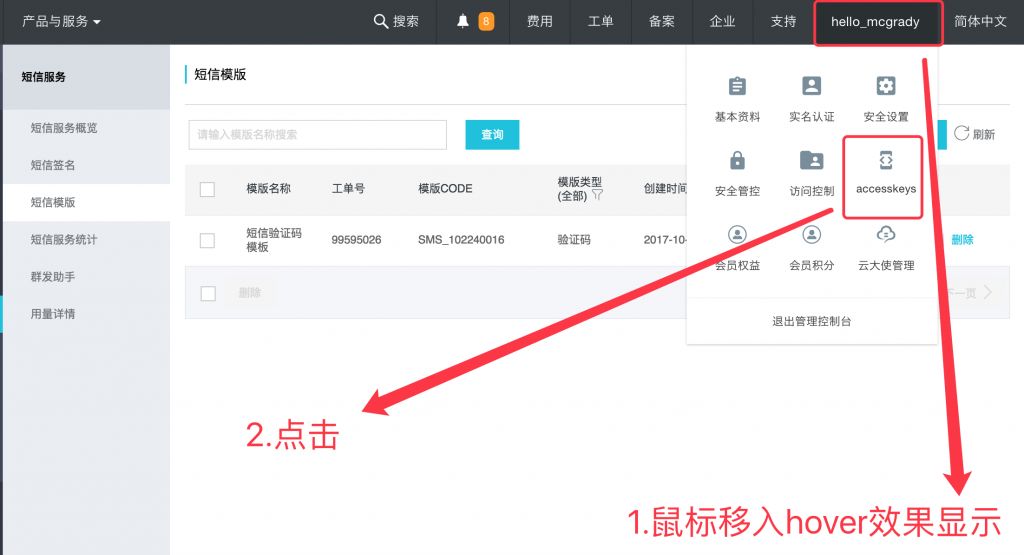The width and height of the screenshot is (1024, 555).
Task: Click the notification bell icon
Action: 463,21
